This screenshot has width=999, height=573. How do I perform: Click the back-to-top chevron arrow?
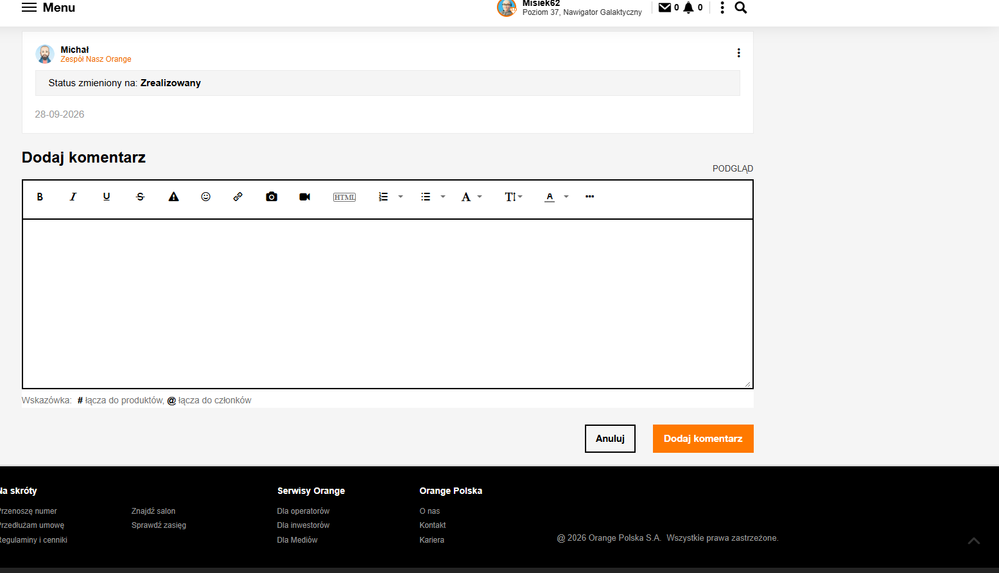point(974,540)
